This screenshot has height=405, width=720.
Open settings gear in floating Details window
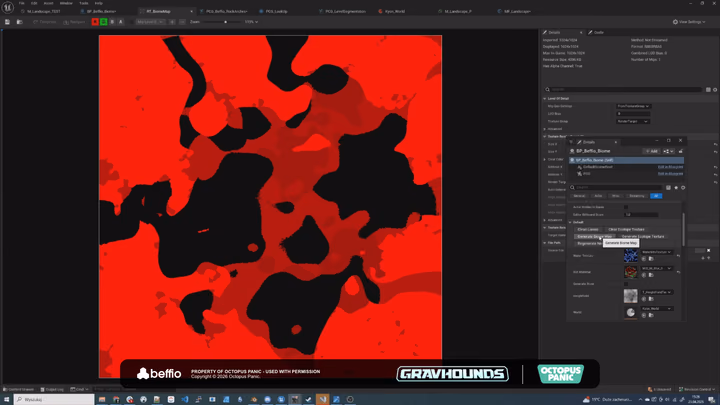click(x=683, y=187)
